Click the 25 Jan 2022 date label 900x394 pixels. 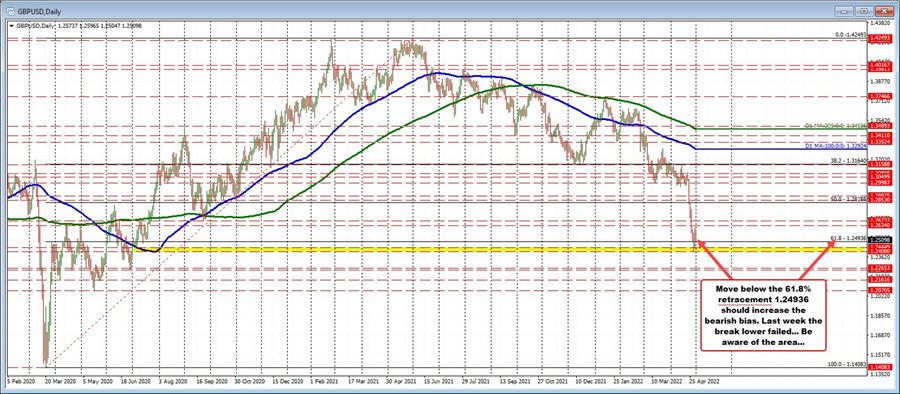point(628,381)
